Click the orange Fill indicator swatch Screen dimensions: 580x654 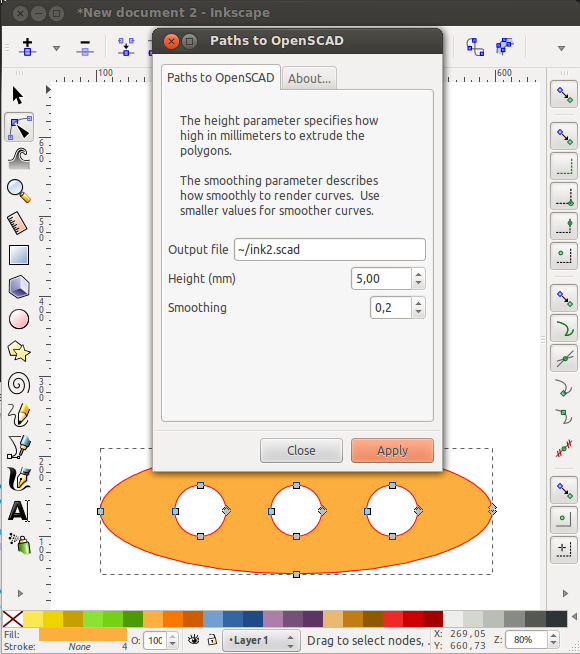click(83, 634)
